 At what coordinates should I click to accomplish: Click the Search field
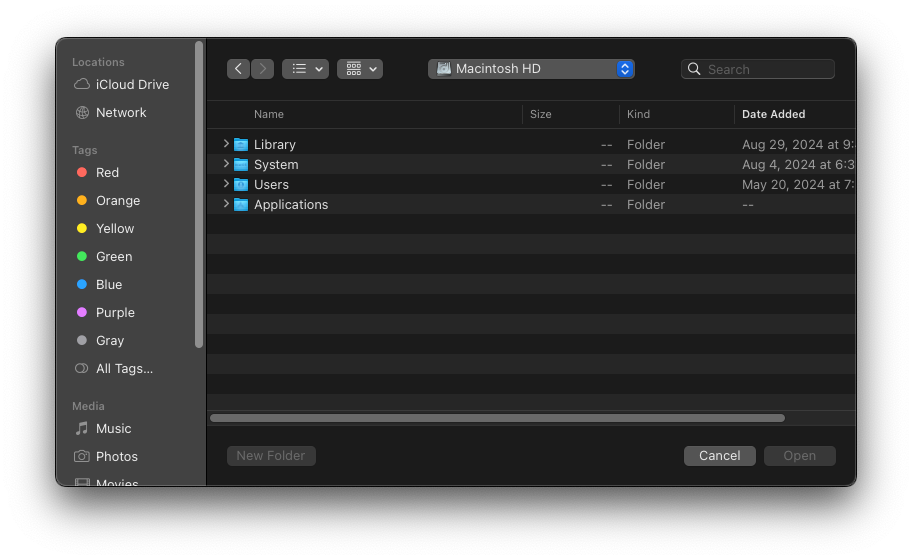[x=758, y=69]
